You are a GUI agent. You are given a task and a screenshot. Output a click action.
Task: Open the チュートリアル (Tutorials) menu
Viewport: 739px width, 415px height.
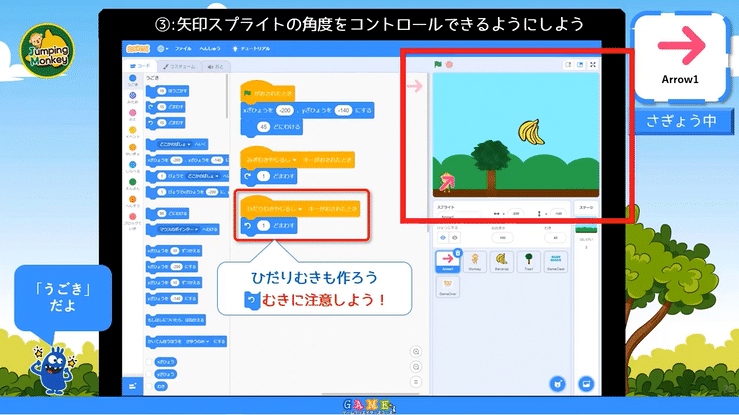coord(251,49)
